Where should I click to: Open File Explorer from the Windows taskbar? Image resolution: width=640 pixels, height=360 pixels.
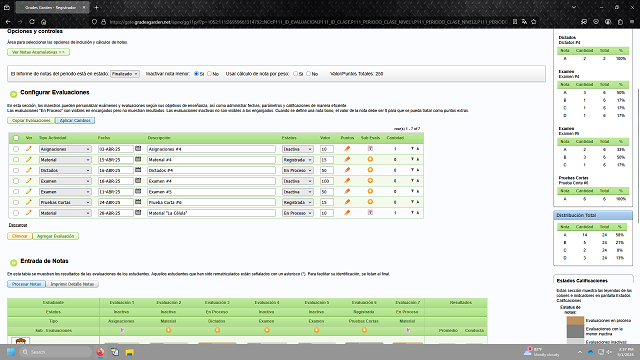coord(129,352)
